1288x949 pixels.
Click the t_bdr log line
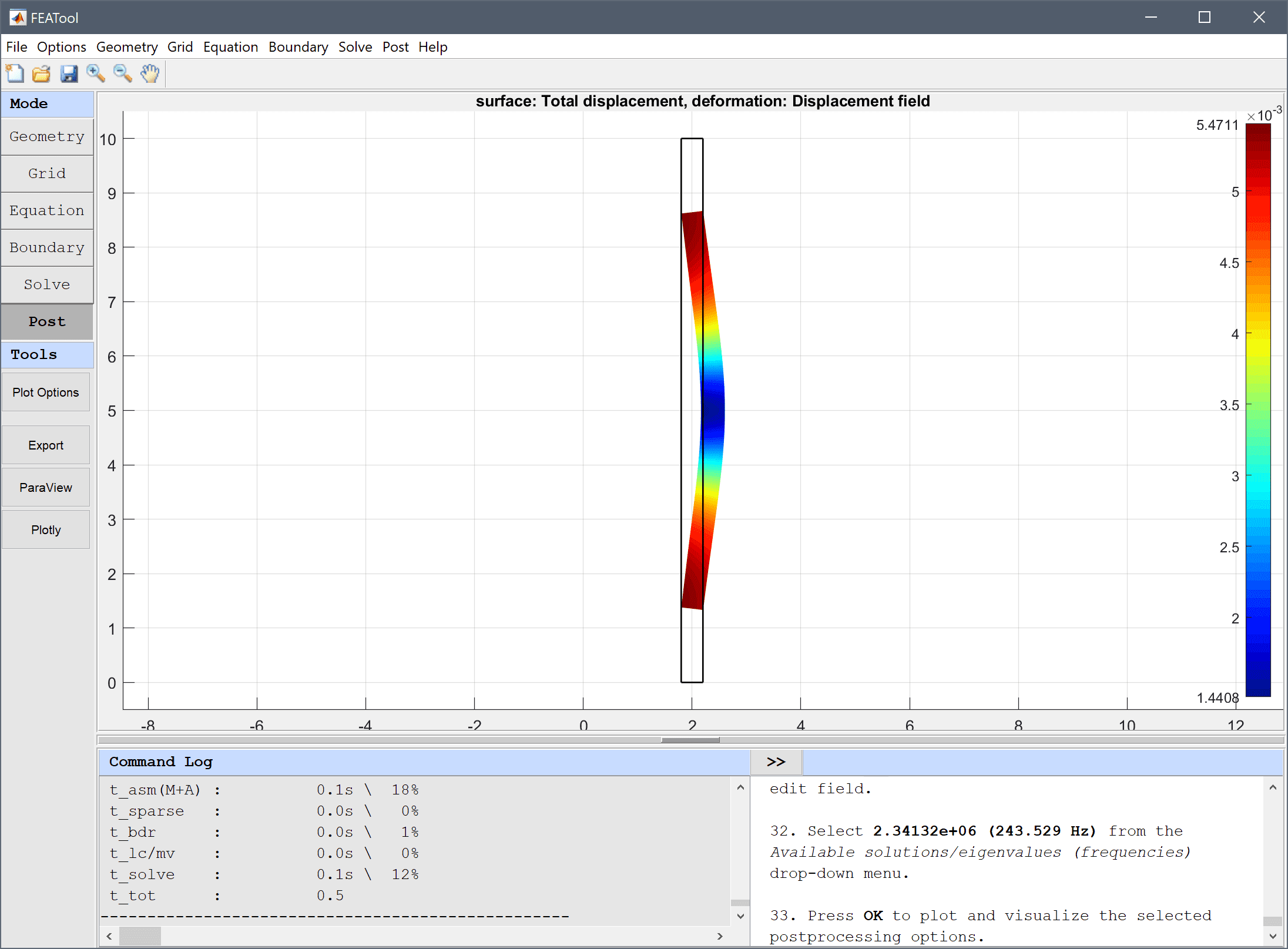point(264,832)
